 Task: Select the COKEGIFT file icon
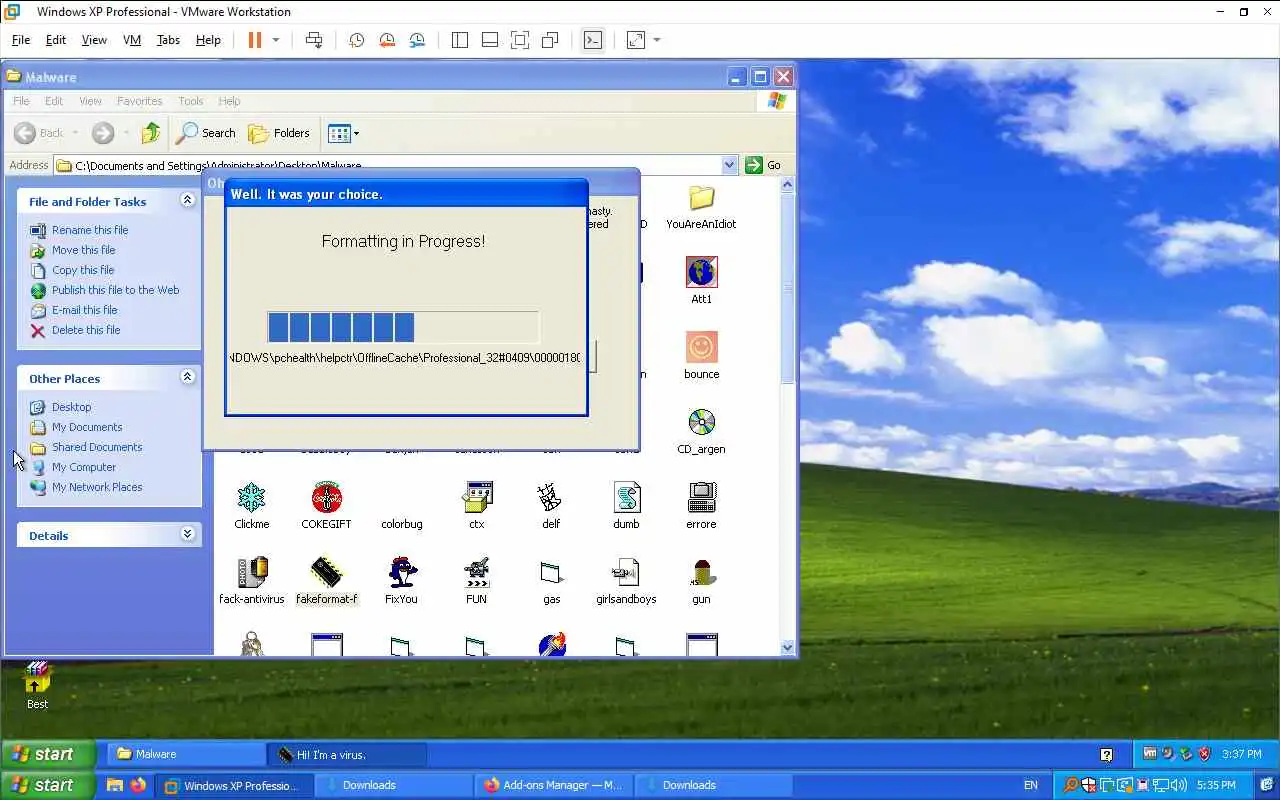pyautogui.click(x=326, y=497)
